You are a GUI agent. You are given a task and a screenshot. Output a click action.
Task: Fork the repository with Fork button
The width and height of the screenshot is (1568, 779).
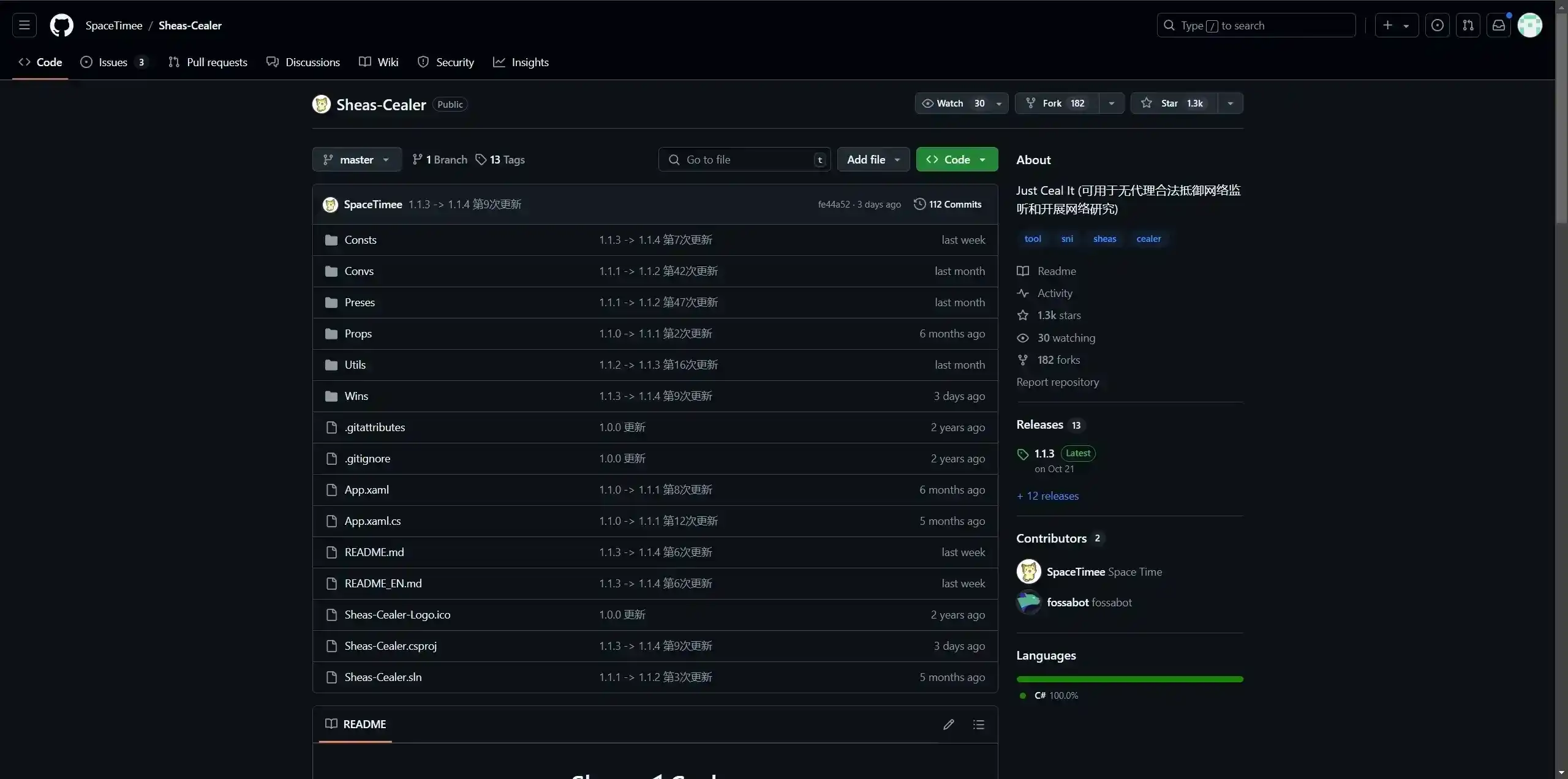[x=1057, y=103]
